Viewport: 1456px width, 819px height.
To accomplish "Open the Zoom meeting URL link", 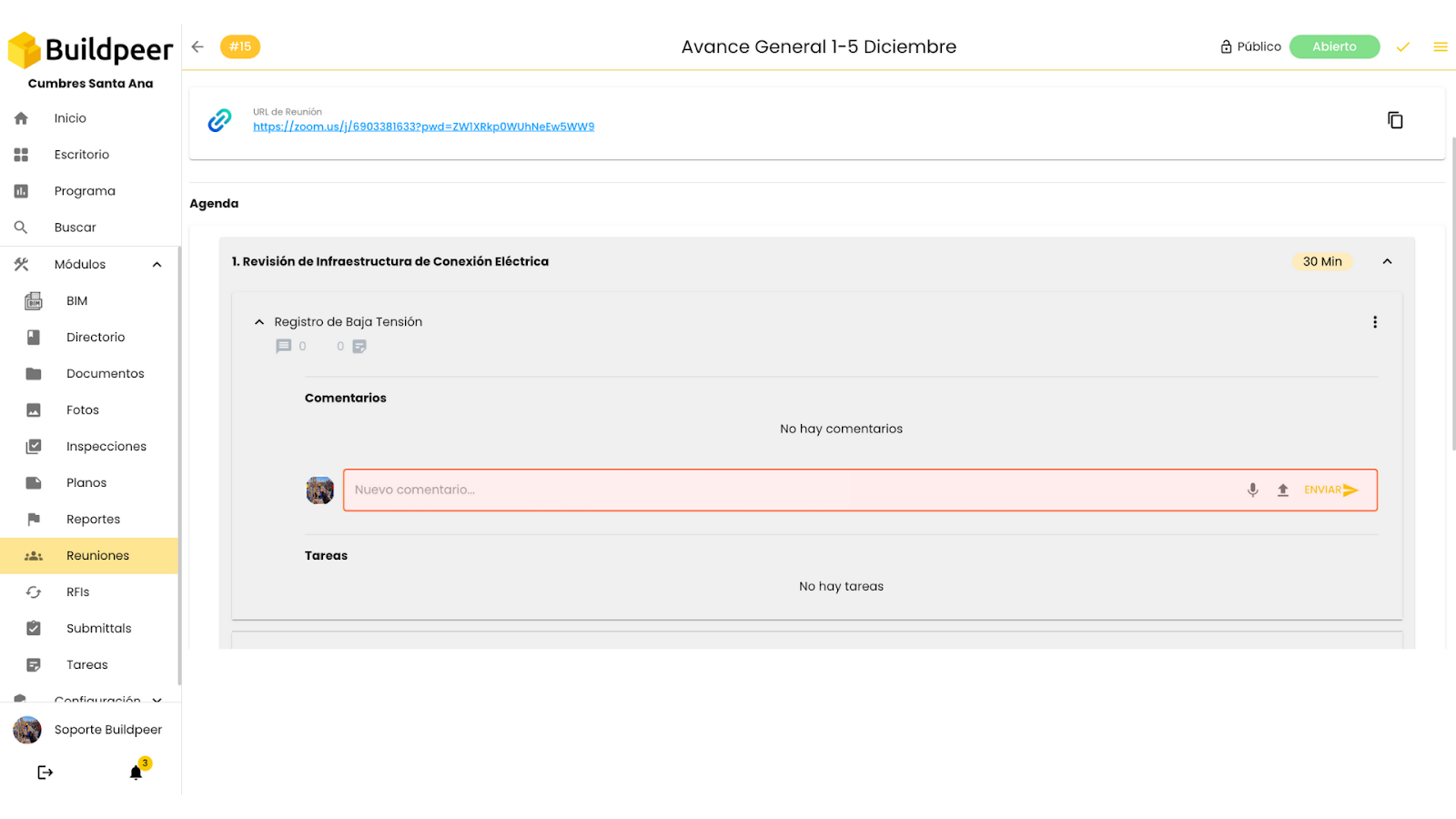I will (423, 126).
